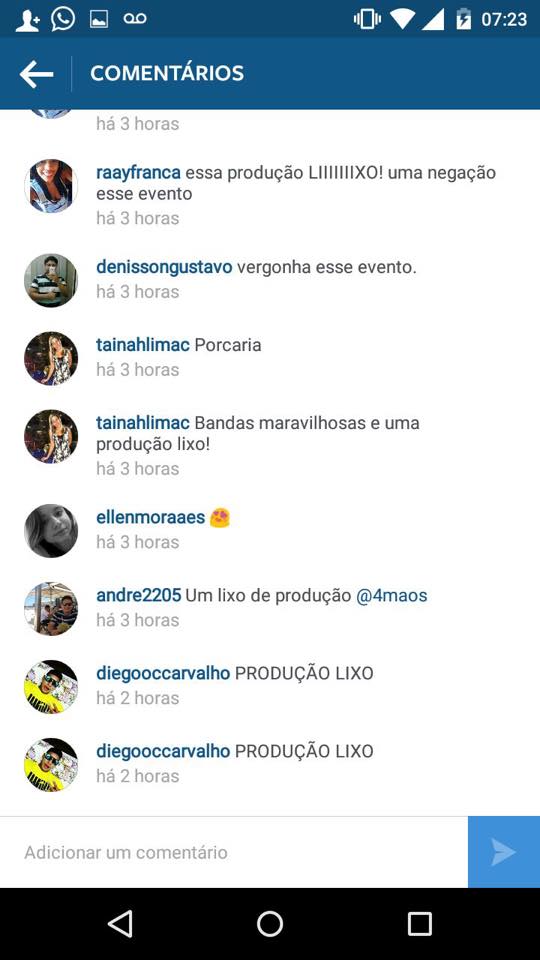The image size is (540, 960).
Task: Open ellenmoraaes username link
Action: pyautogui.click(x=151, y=517)
